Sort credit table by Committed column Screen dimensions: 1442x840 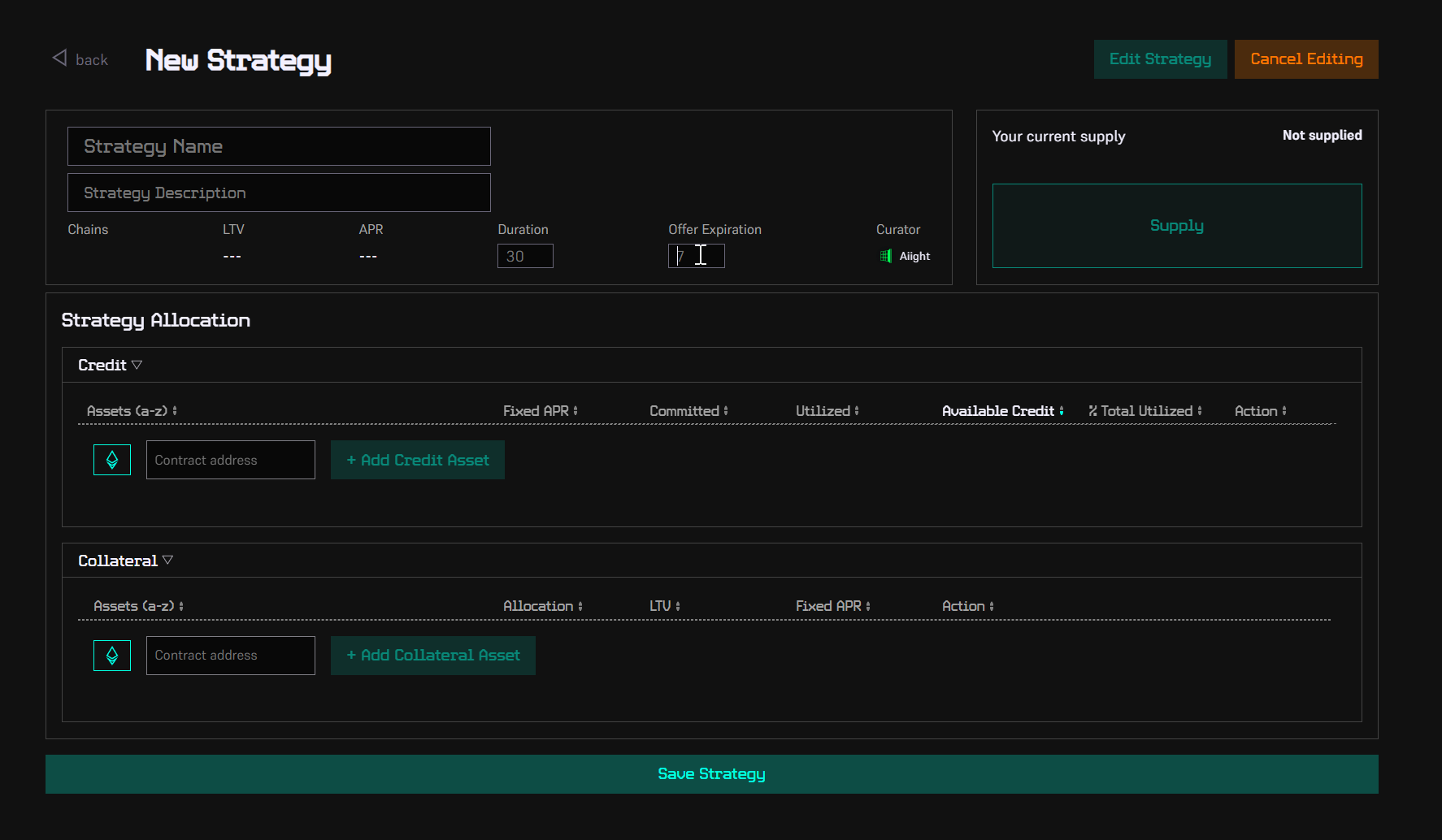(x=688, y=411)
